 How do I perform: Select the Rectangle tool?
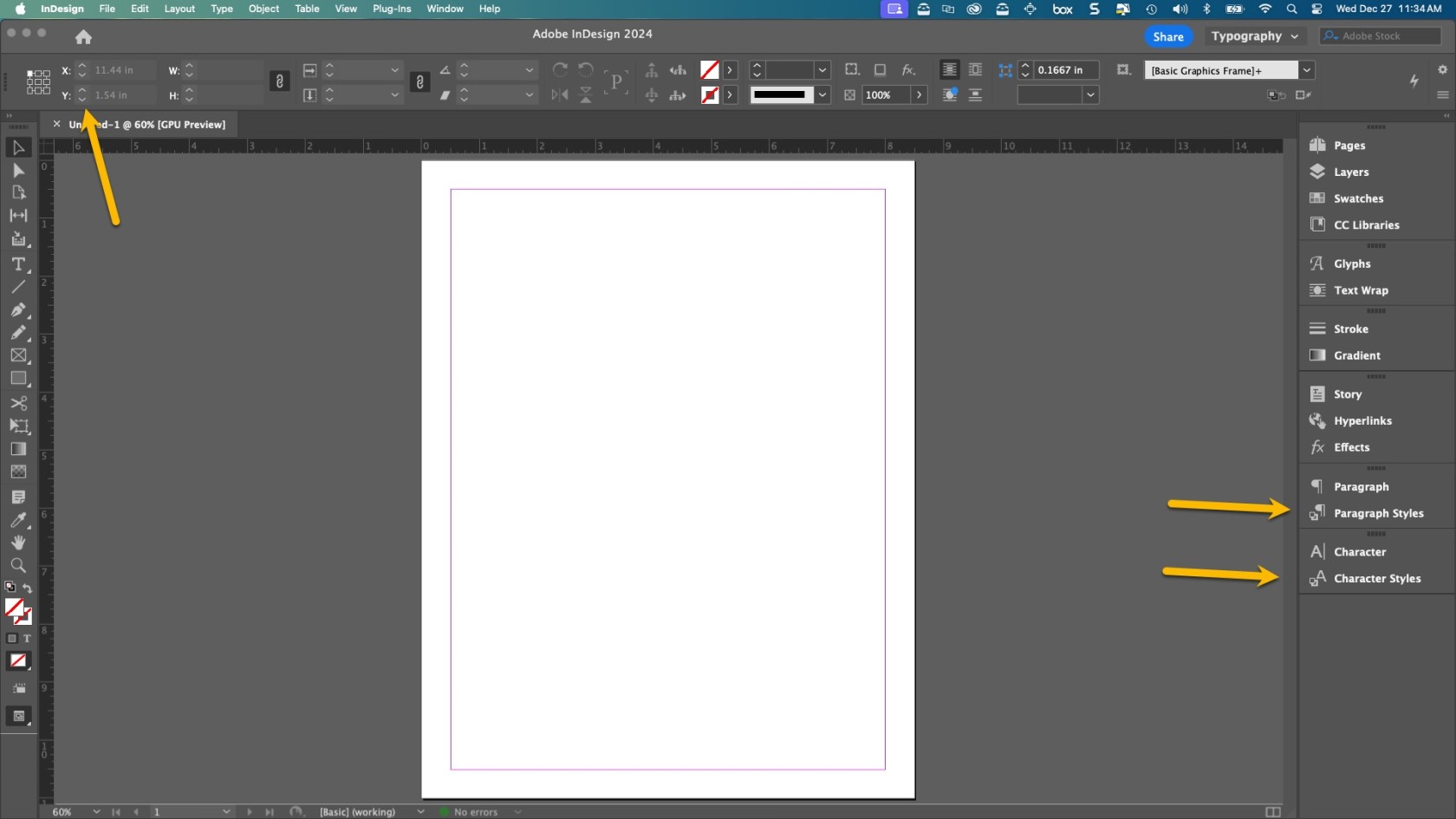[18, 379]
